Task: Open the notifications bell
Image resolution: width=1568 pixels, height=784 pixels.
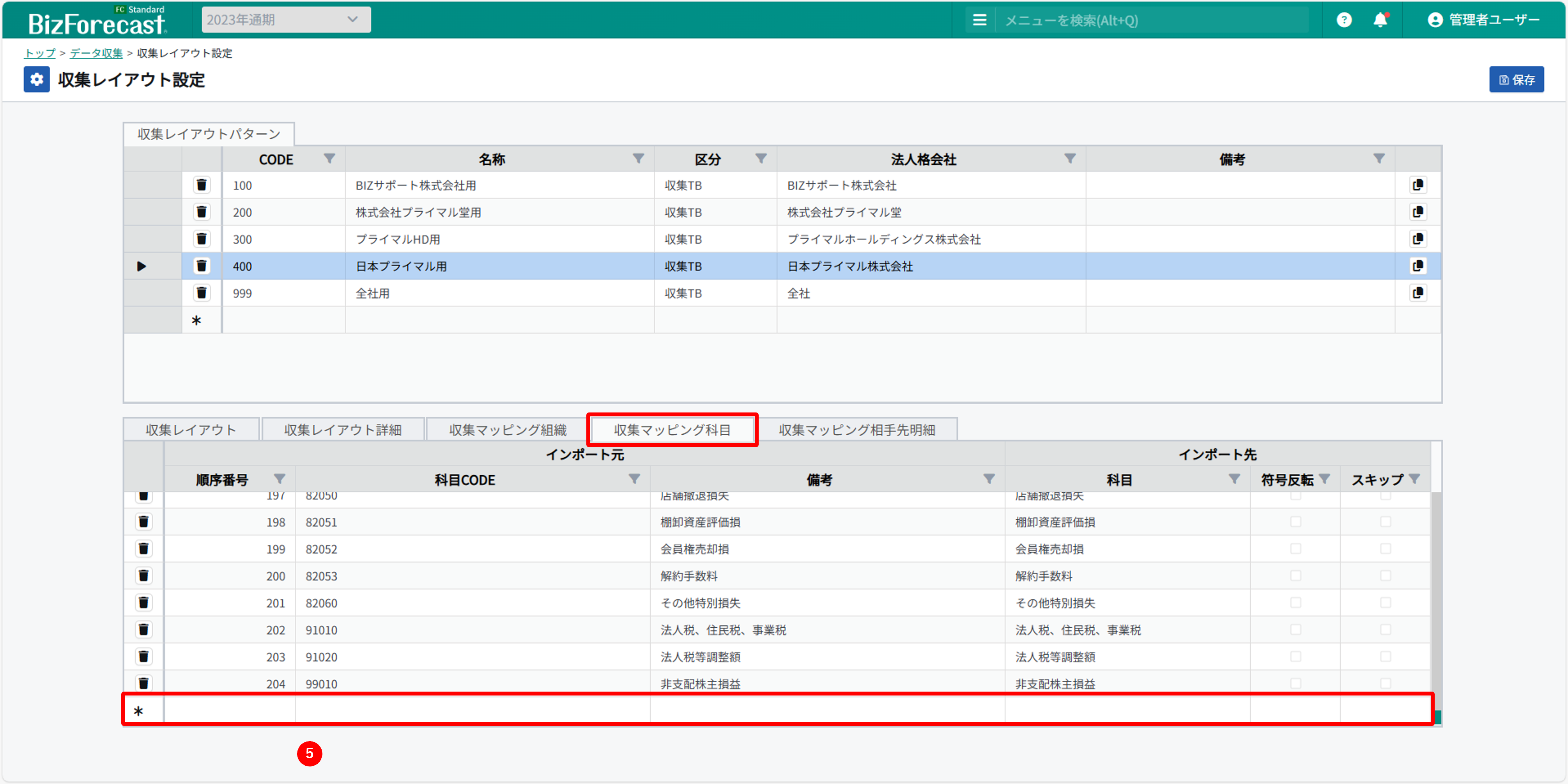Action: pos(1380,20)
